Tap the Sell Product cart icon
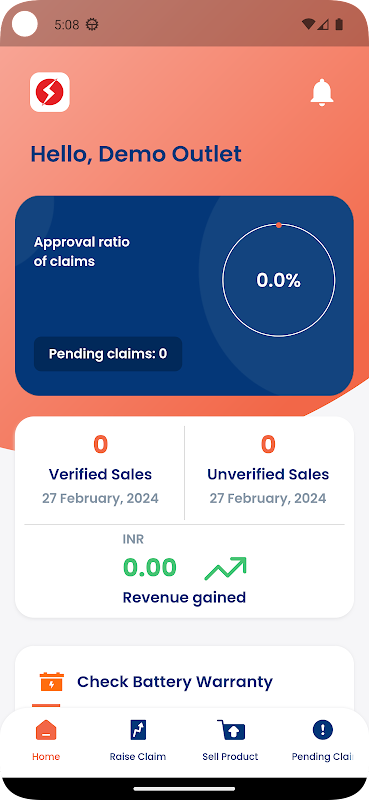The image size is (369, 800). [231, 730]
